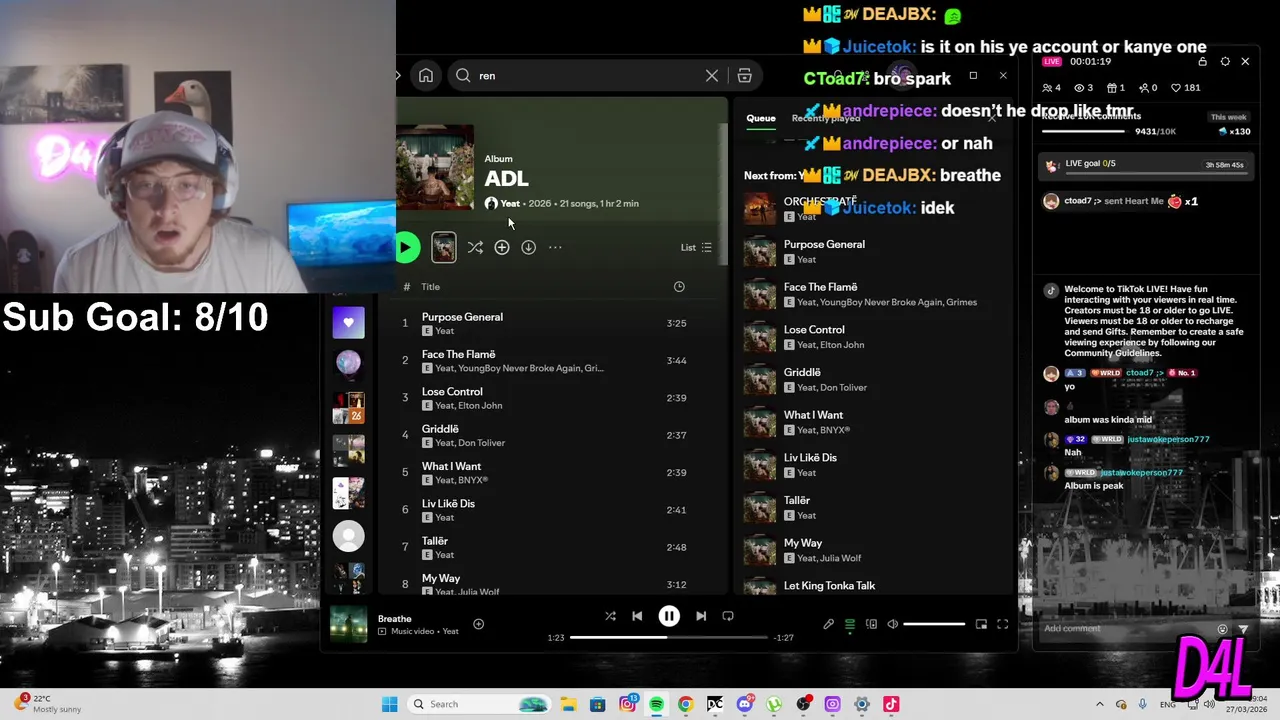This screenshot has width=1280, height=720.
Task: Expand the system tray hidden icons chevron
Action: coord(1100,704)
